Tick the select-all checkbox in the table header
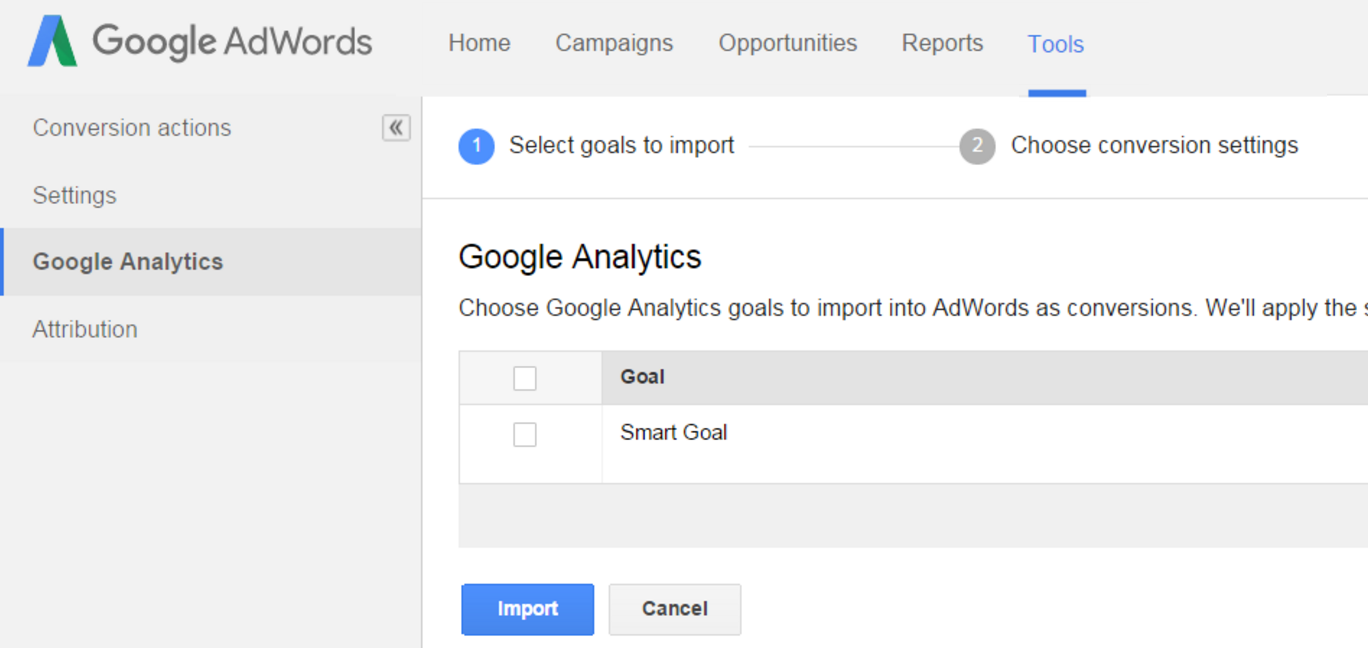This screenshot has height=648, width=1368. [x=525, y=378]
